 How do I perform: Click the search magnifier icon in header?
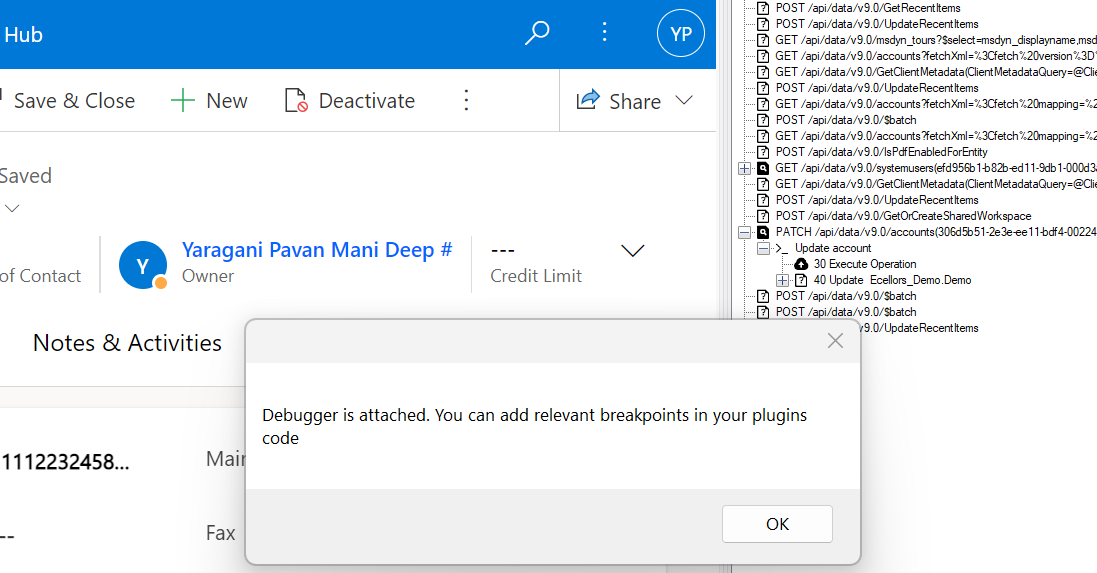(537, 33)
